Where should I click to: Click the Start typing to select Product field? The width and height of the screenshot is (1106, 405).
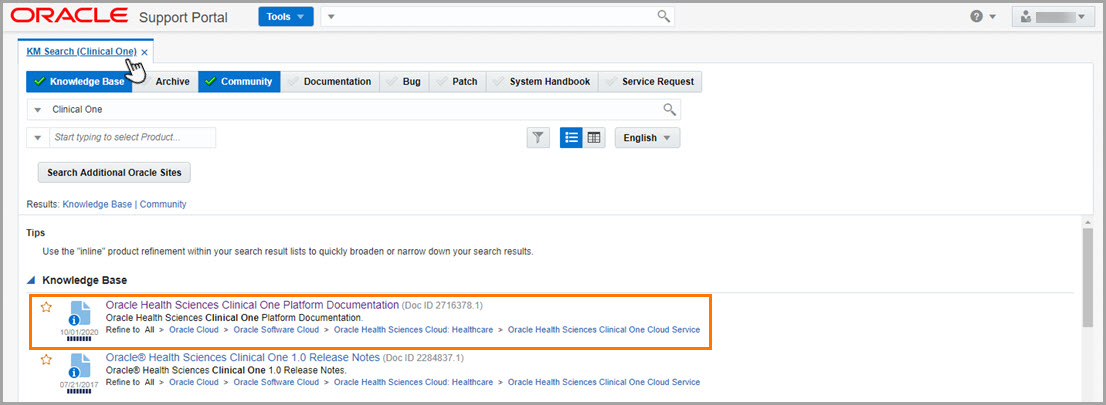[132, 138]
